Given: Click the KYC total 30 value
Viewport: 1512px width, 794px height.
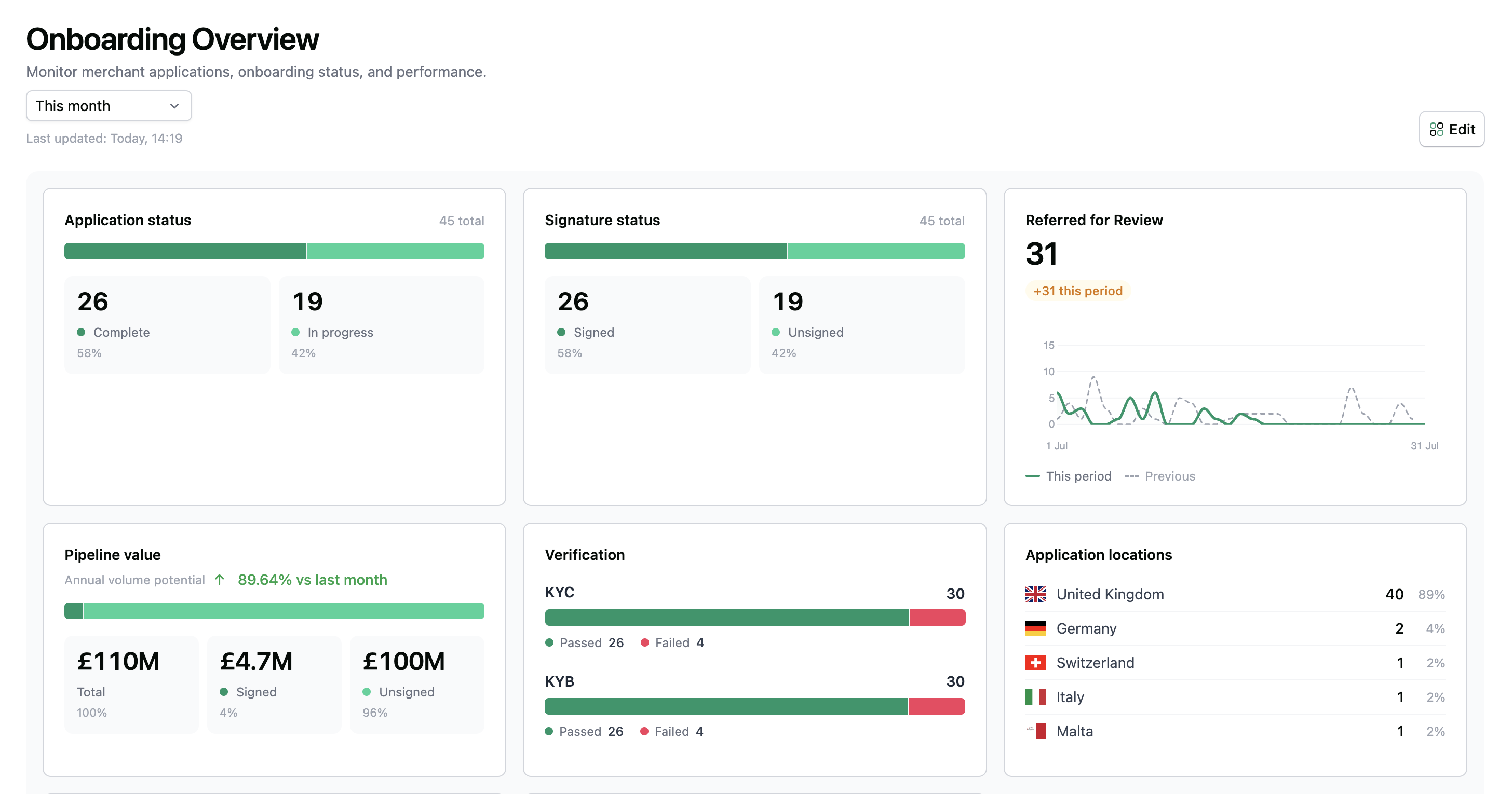Looking at the screenshot, I should pyautogui.click(x=955, y=593).
